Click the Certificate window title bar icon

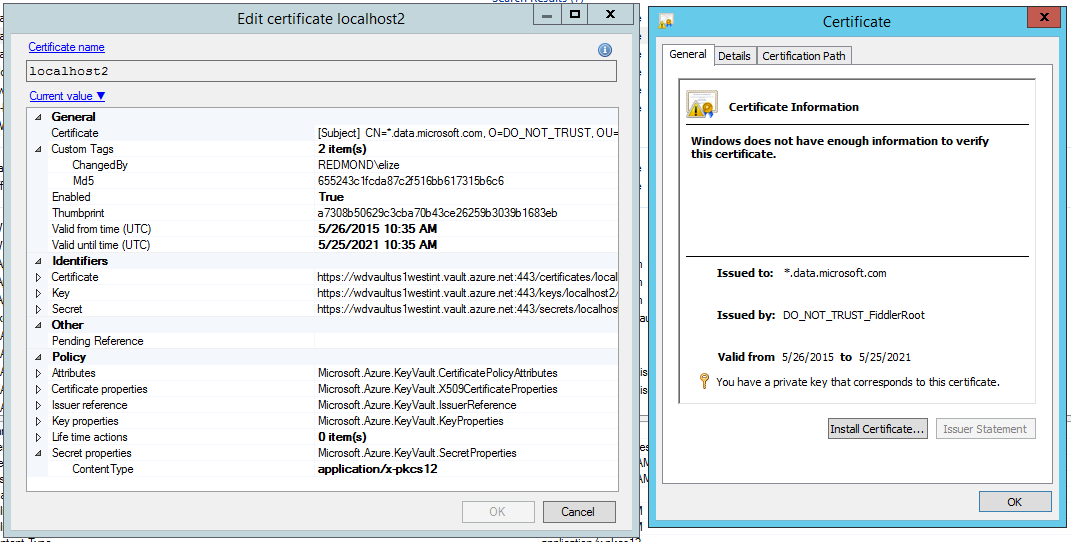tap(666, 22)
